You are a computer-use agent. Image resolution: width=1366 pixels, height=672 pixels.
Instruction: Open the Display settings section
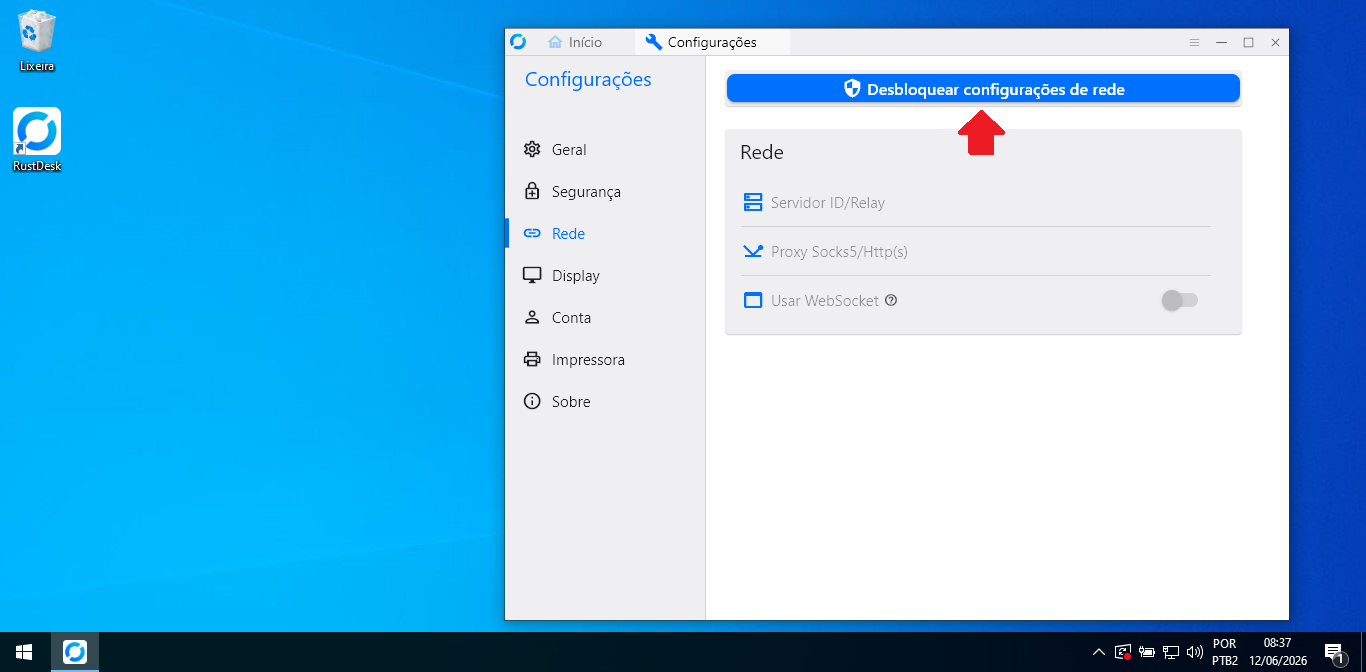(605, 276)
